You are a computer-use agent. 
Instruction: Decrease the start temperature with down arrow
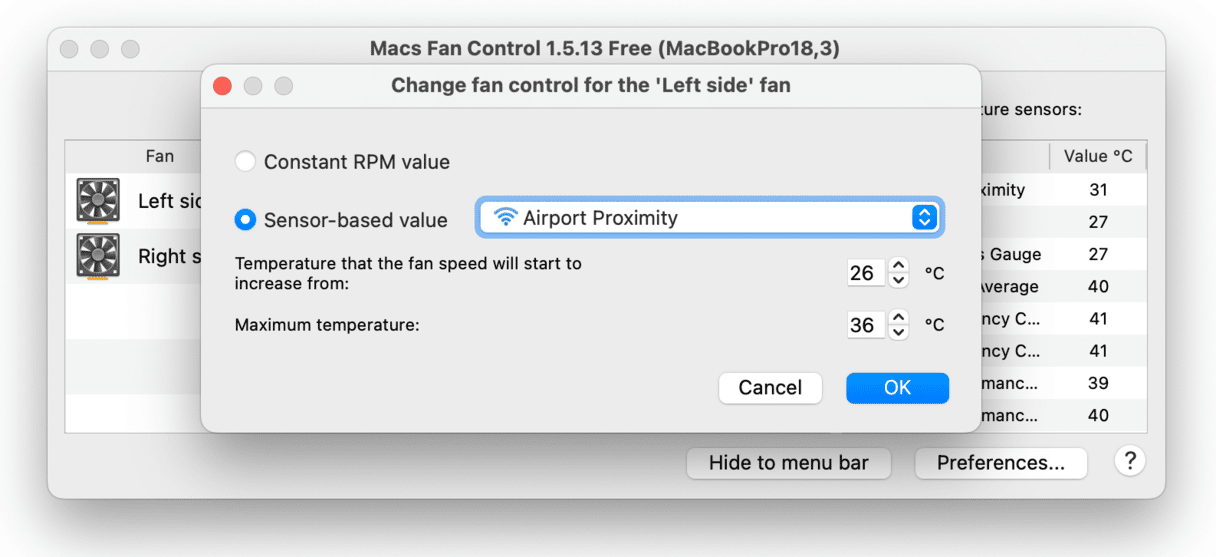[x=899, y=280]
